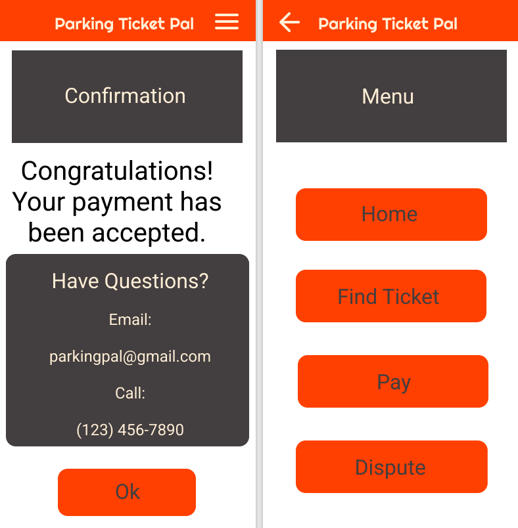Click the Menu header banner
Screen dimensions: 518x528
[x=391, y=96]
